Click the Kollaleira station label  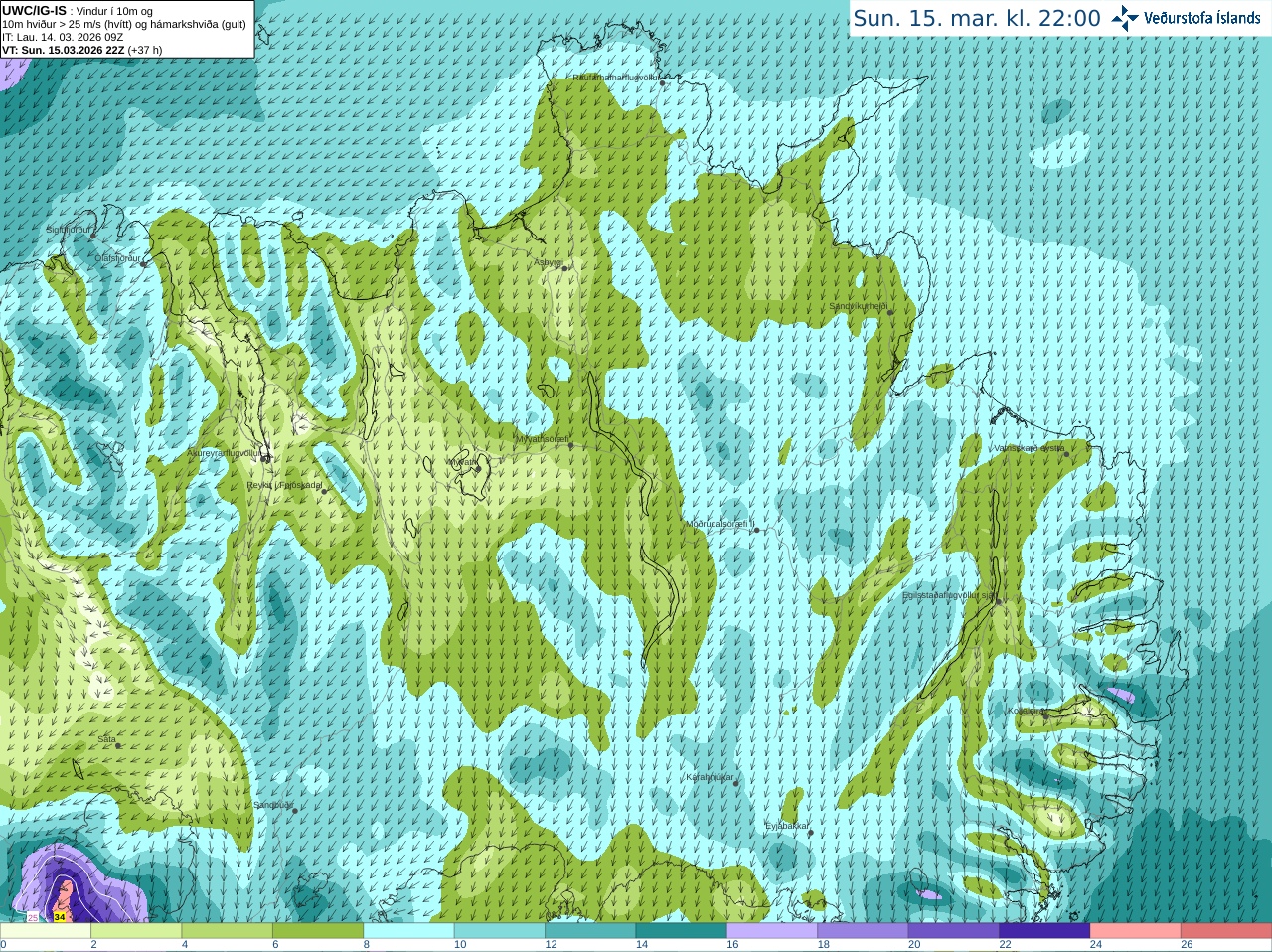coord(1027,711)
